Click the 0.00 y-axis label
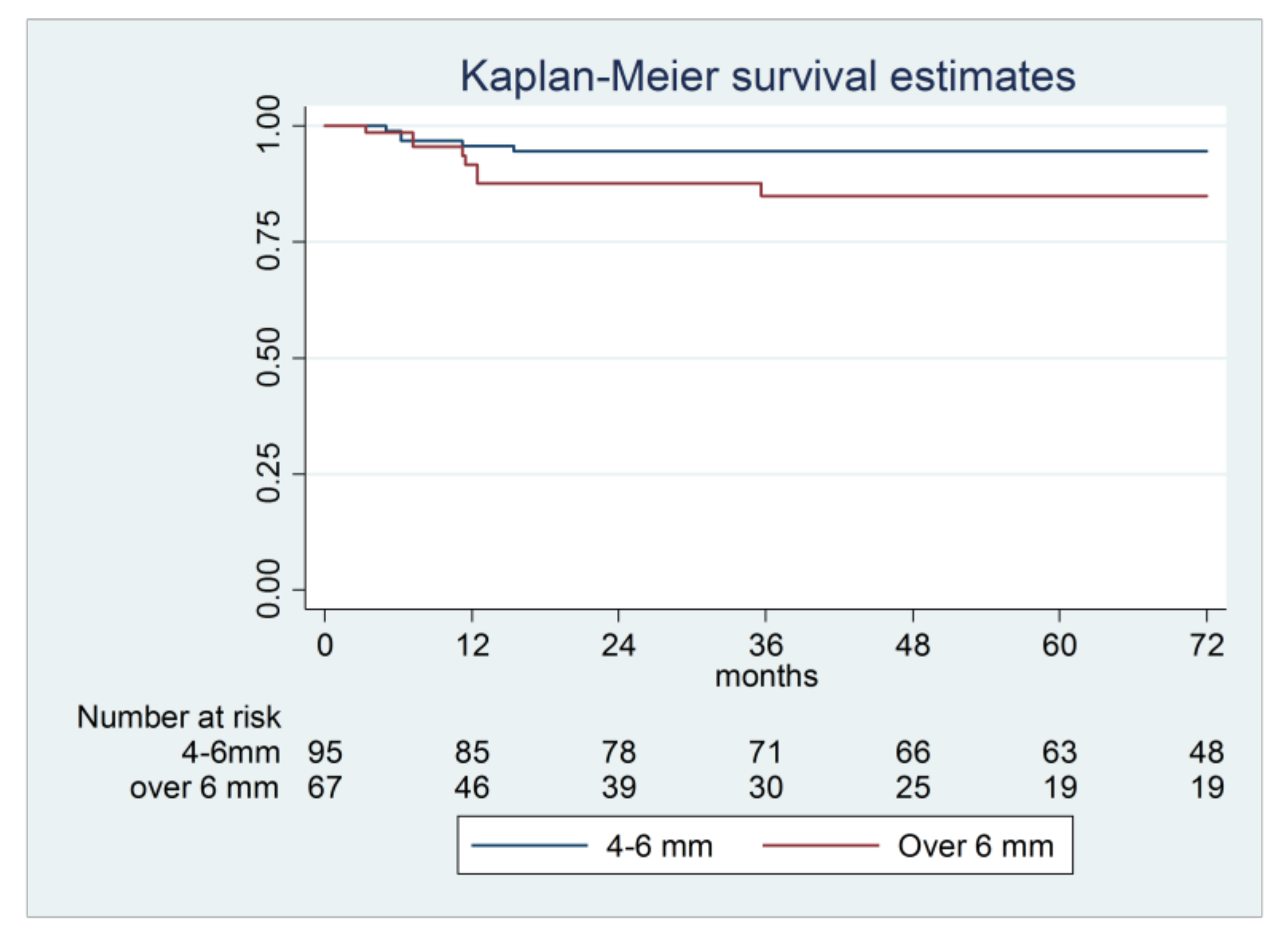The height and width of the screenshot is (937, 1288). [269, 589]
